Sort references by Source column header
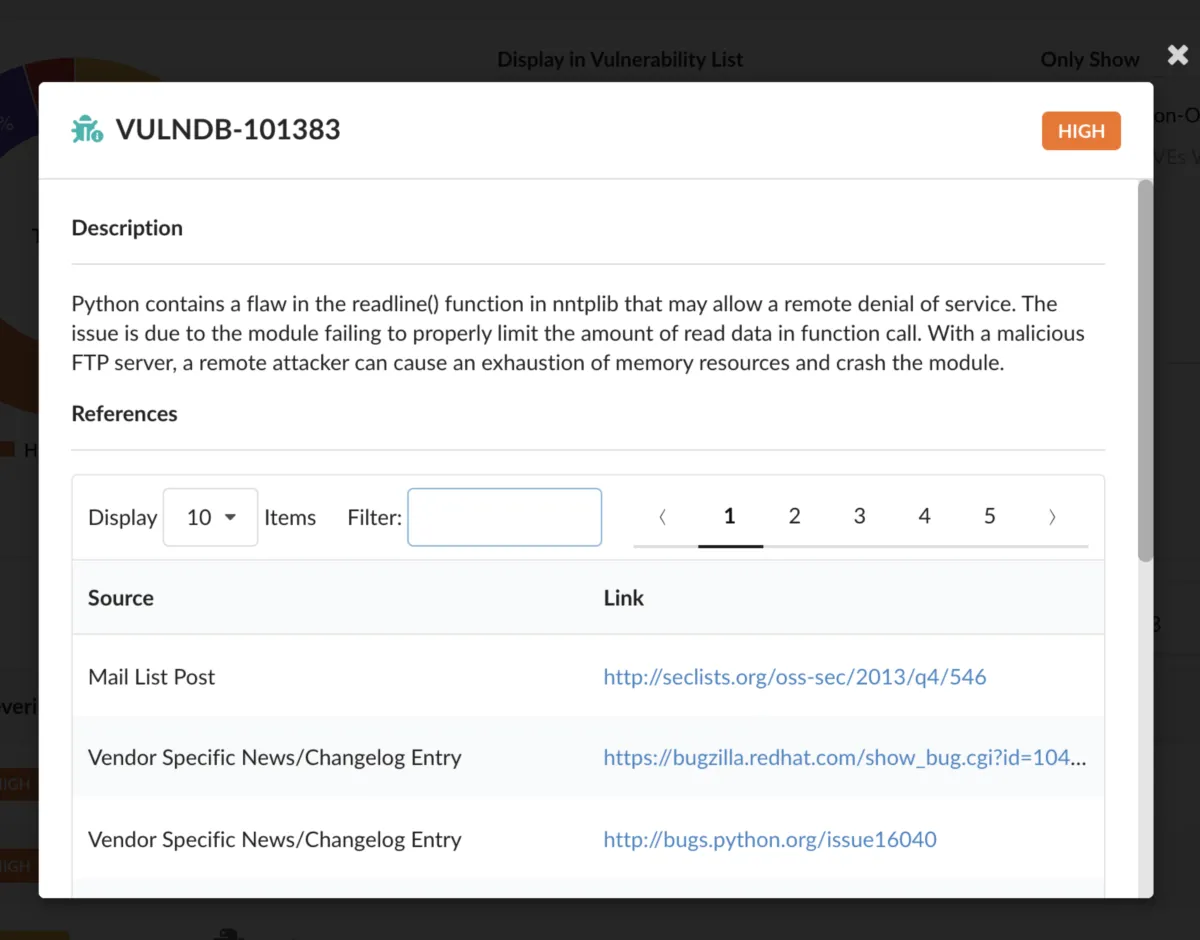The height and width of the screenshot is (940, 1200). [121, 598]
